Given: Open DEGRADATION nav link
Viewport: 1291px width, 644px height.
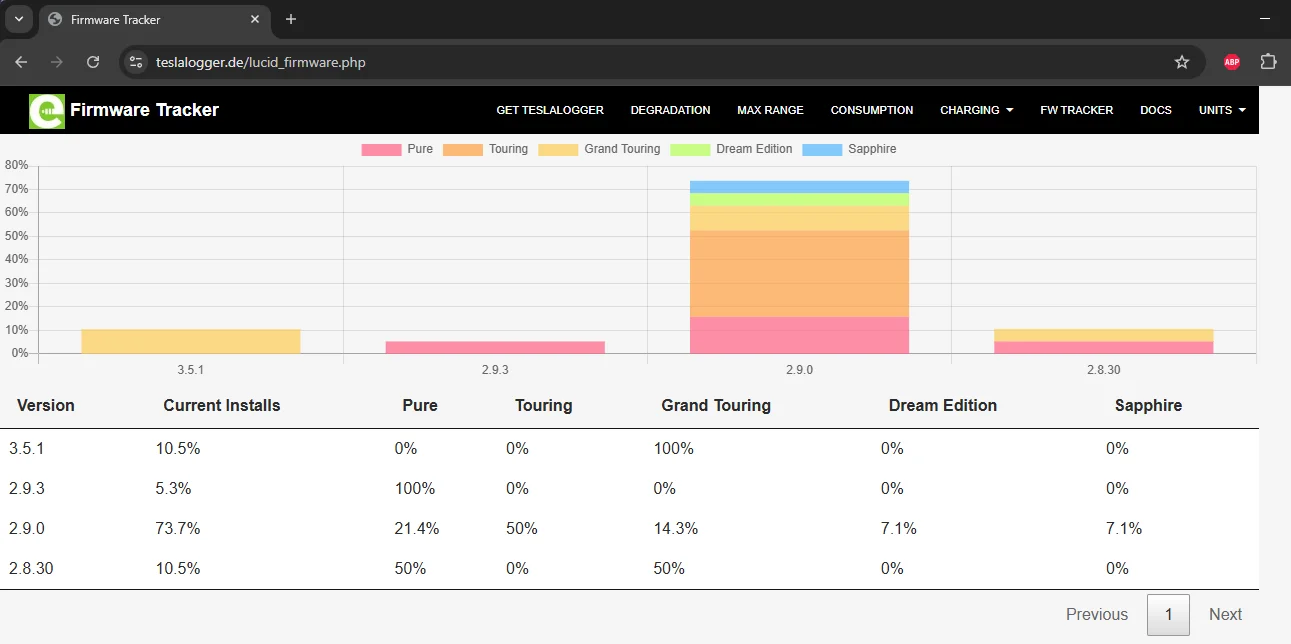Looking at the screenshot, I should click(670, 110).
